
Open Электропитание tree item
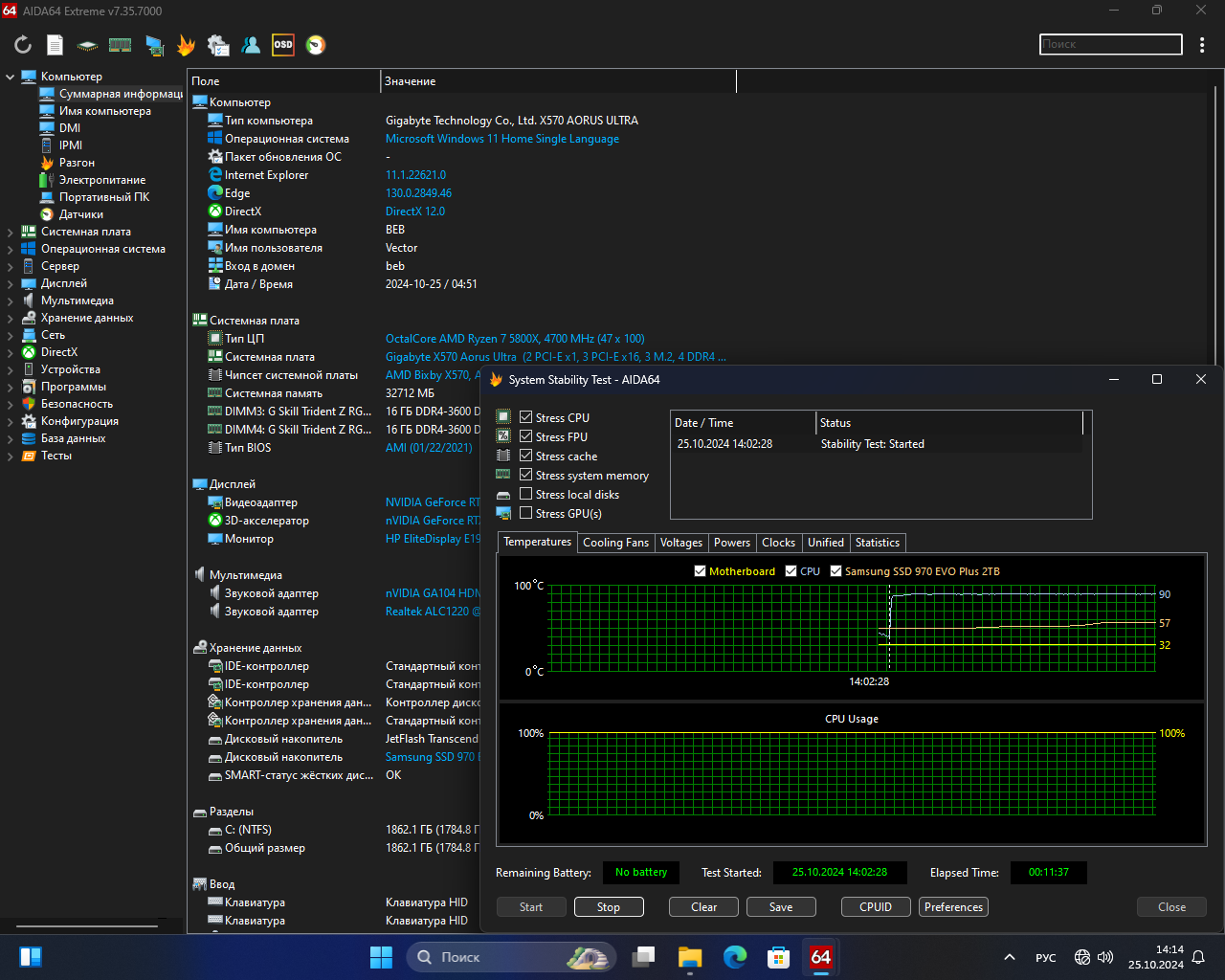[x=102, y=180]
